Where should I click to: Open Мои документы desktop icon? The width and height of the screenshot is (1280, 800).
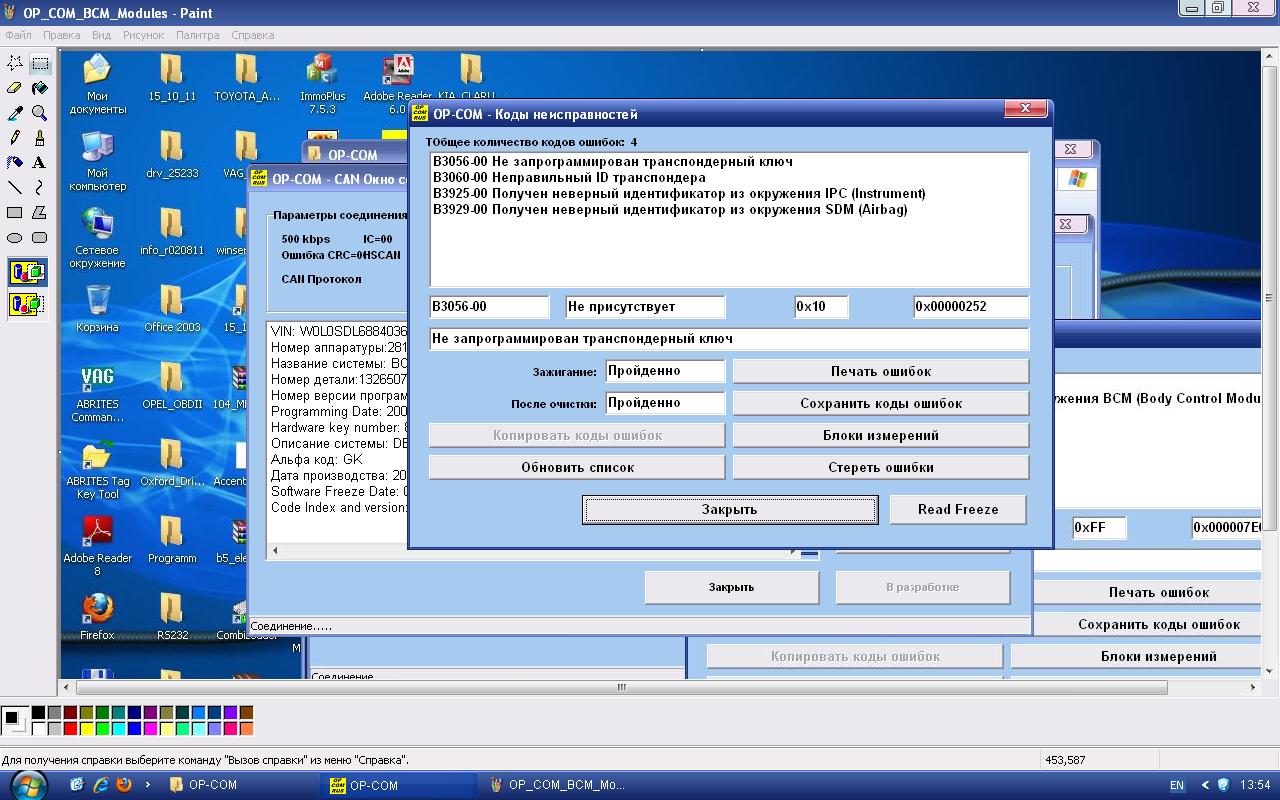point(97,84)
